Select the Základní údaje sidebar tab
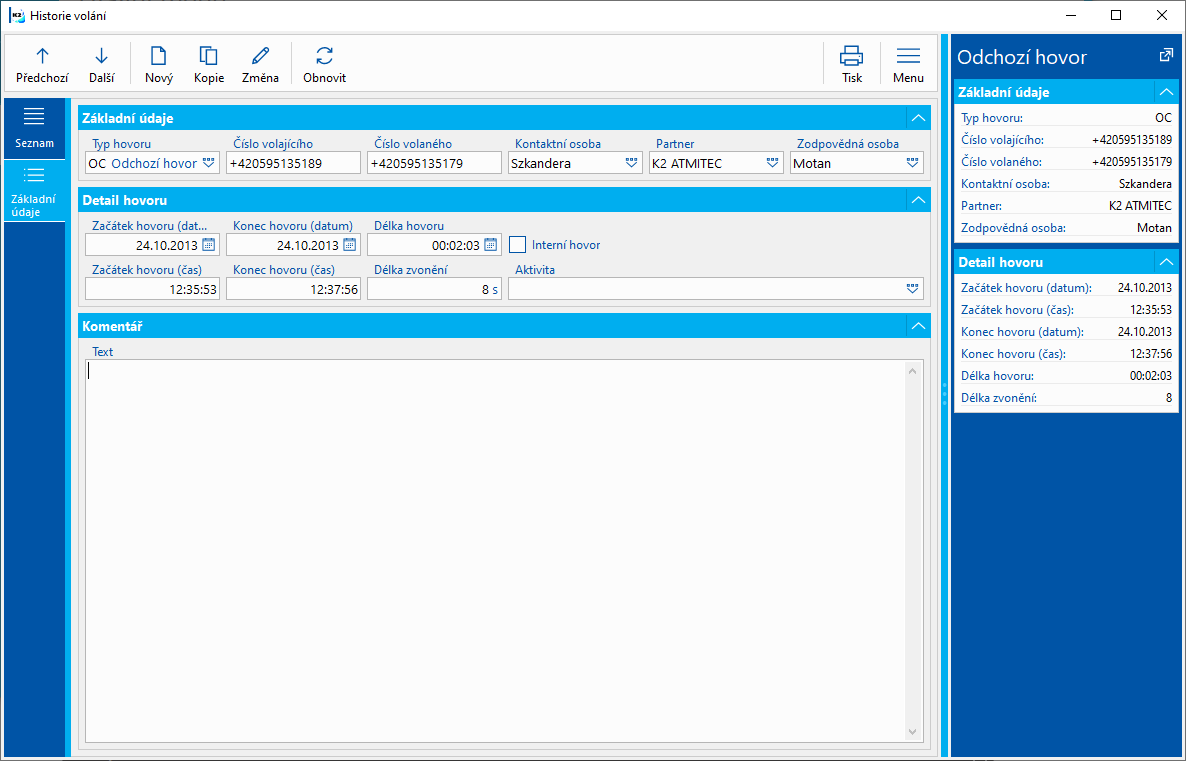 34,190
